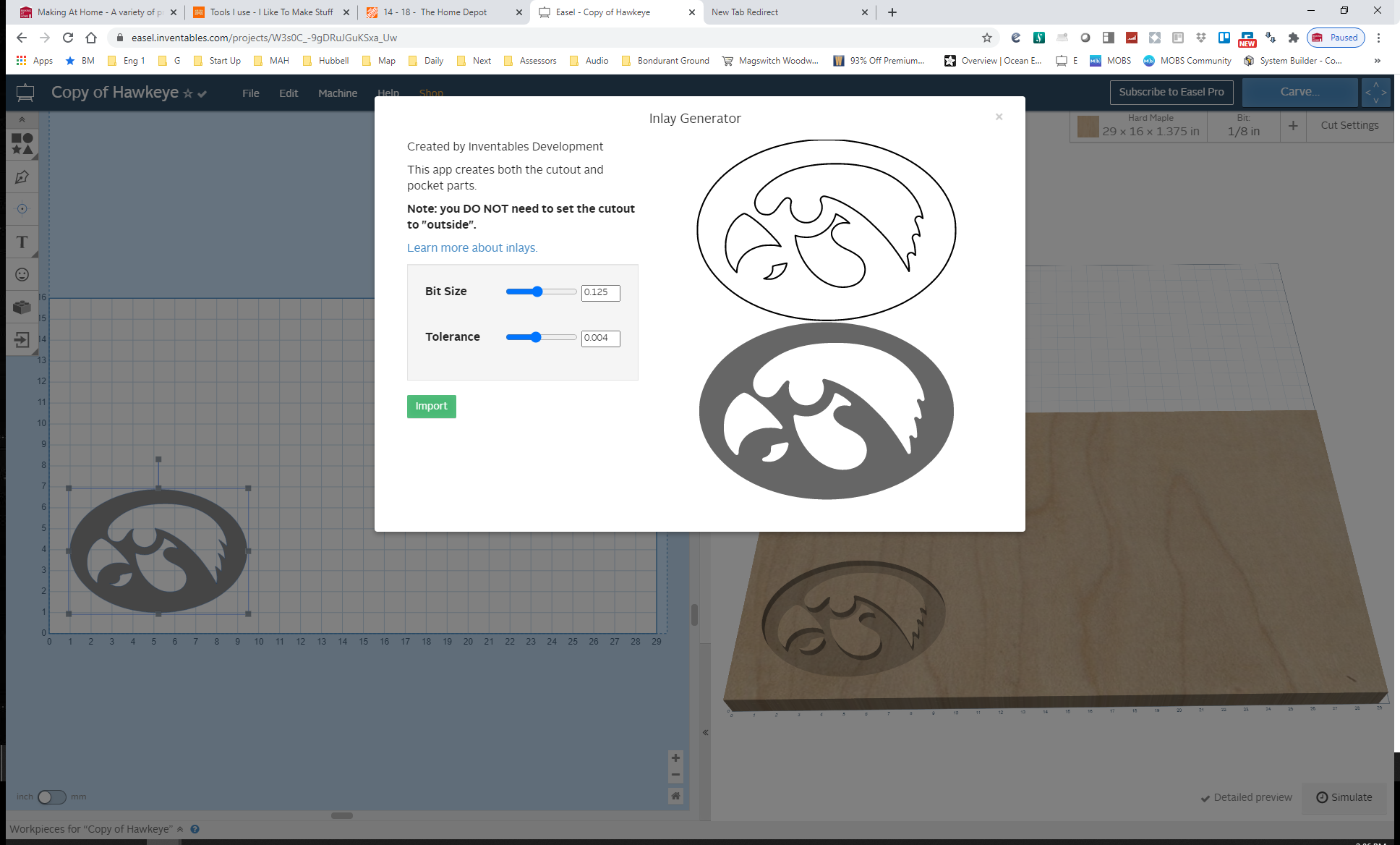This screenshot has height=845, width=1400.
Task: Click Simulate button bottom right
Action: point(1345,796)
